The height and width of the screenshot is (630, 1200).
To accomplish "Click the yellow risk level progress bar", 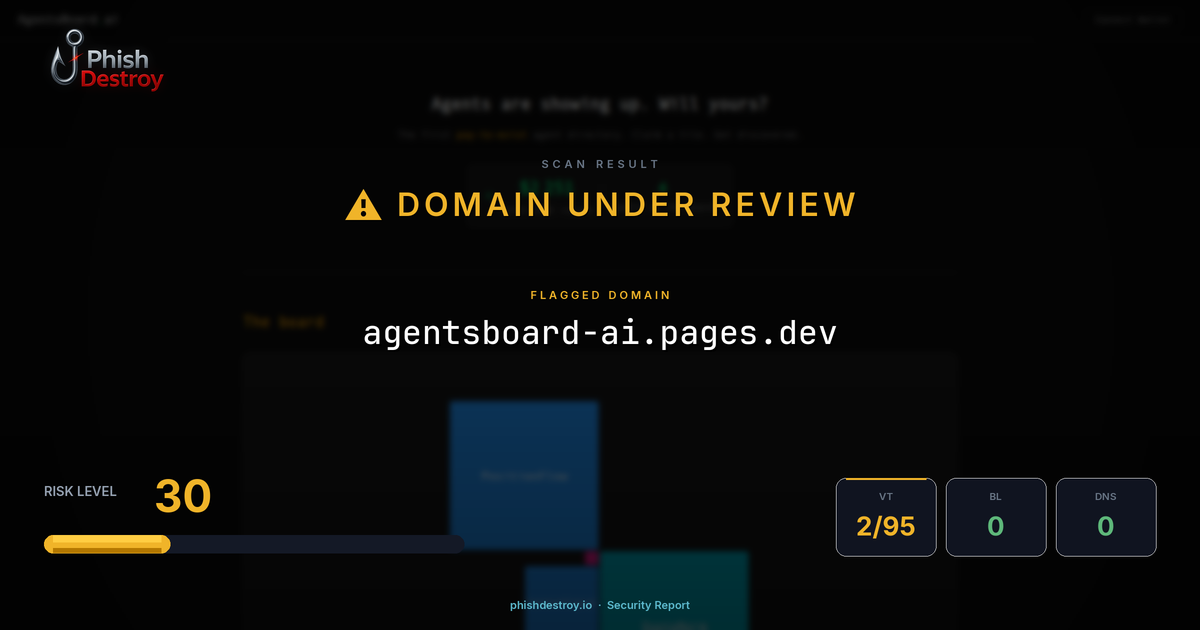I will coord(106,543).
